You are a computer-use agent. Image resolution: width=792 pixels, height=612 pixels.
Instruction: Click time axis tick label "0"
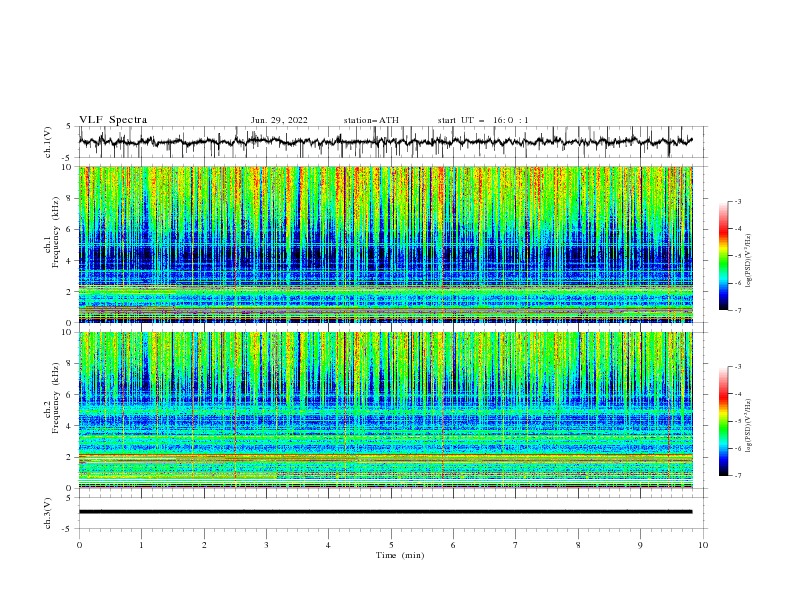79,545
